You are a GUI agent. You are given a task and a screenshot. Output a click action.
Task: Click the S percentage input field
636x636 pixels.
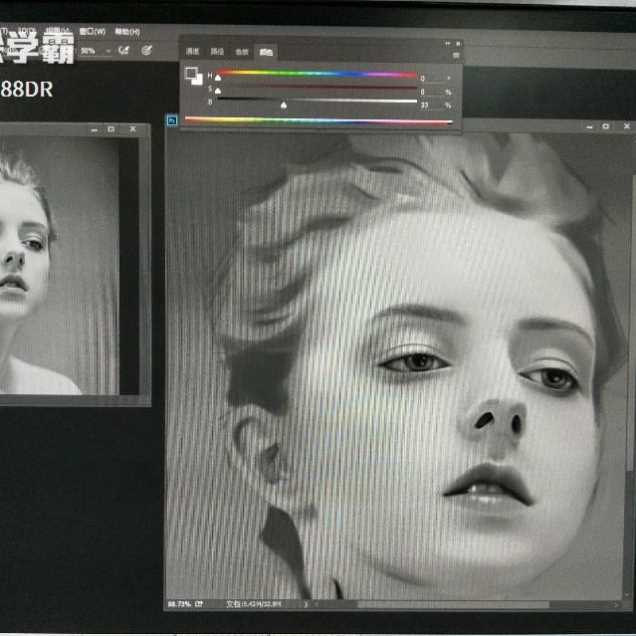pos(432,92)
